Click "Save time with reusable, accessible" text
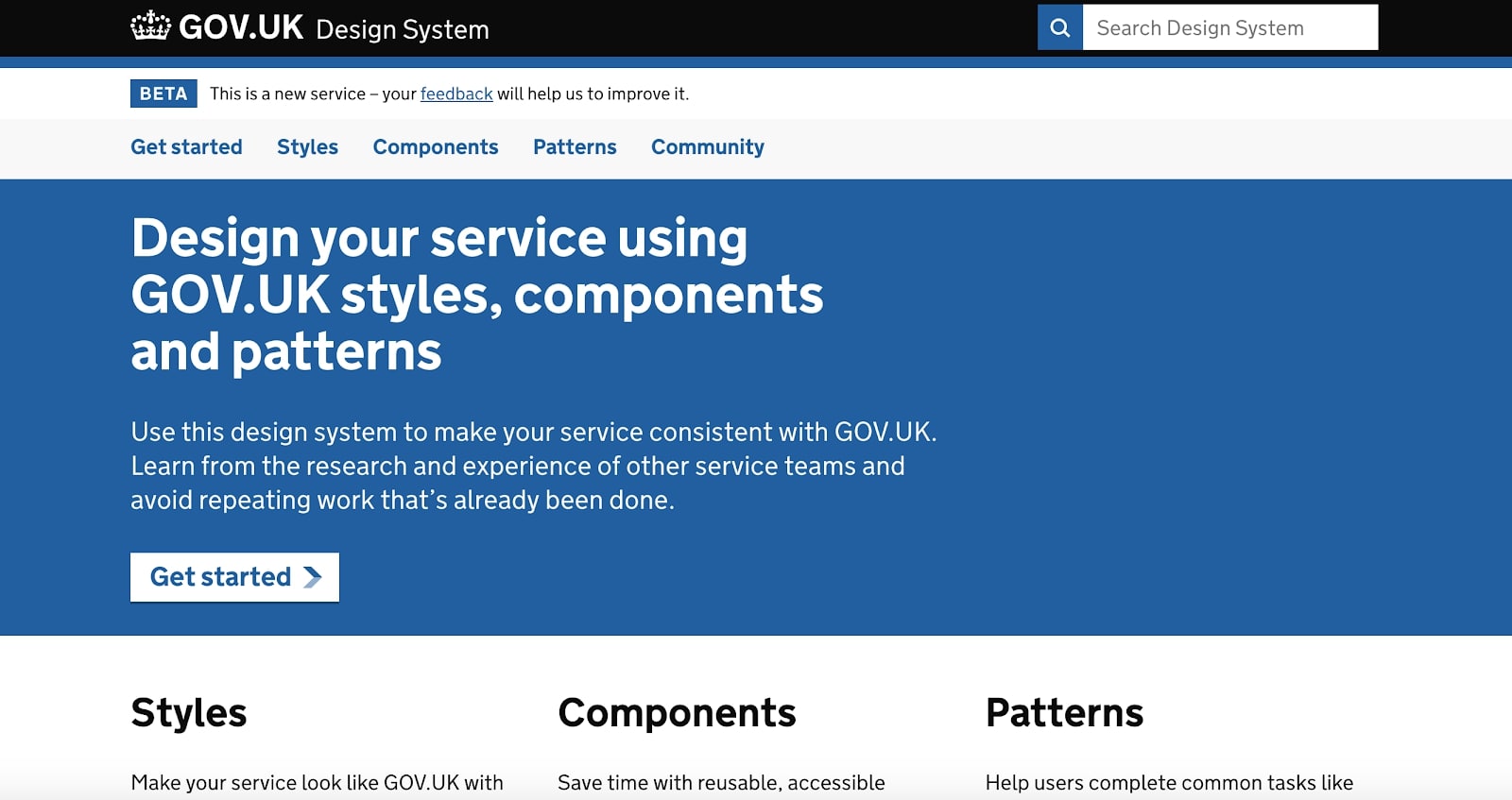 point(721,783)
